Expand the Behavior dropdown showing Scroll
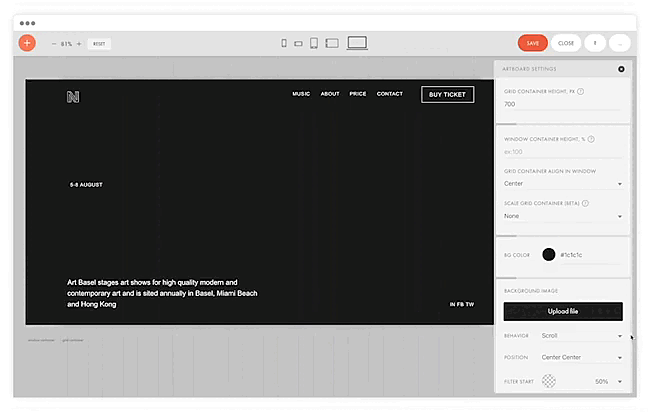 (x=581, y=336)
